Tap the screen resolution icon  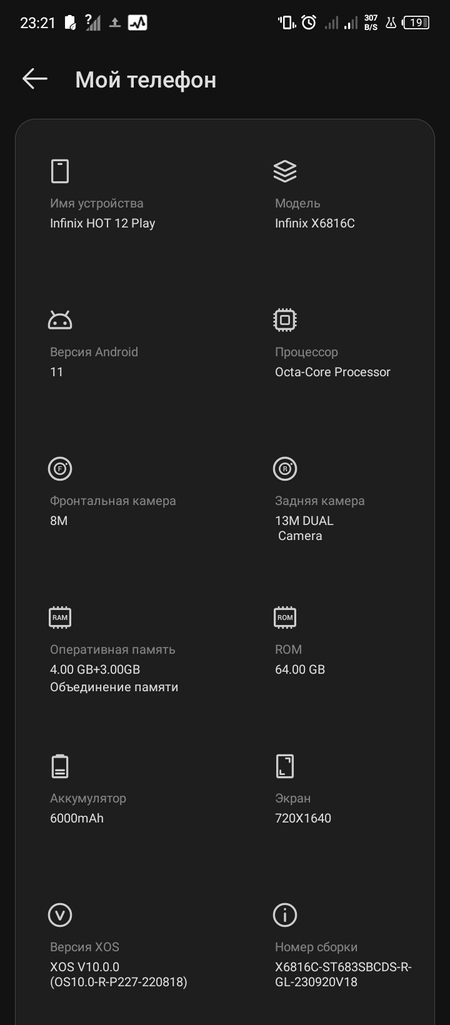point(285,766)
